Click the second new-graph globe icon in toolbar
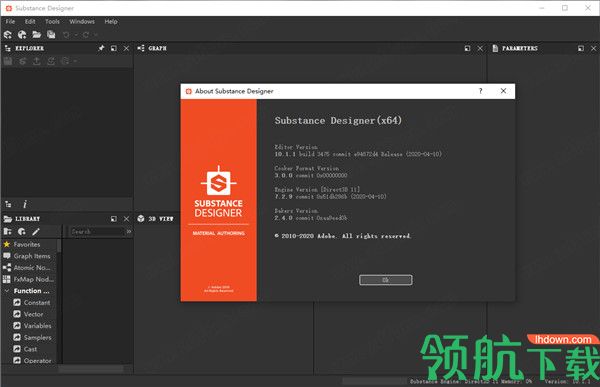 pos(22,35)
